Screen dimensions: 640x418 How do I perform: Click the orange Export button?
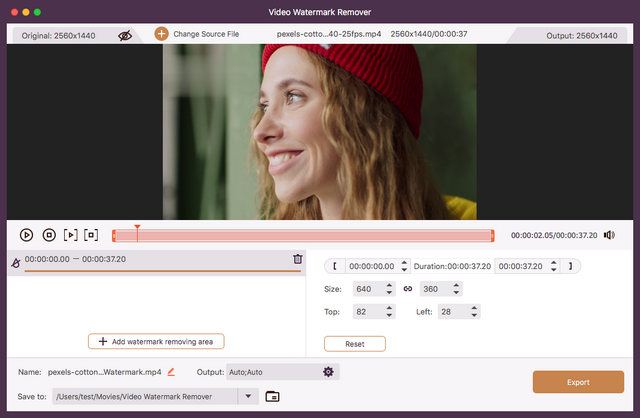pyautogui.click(x=578, y=382)
